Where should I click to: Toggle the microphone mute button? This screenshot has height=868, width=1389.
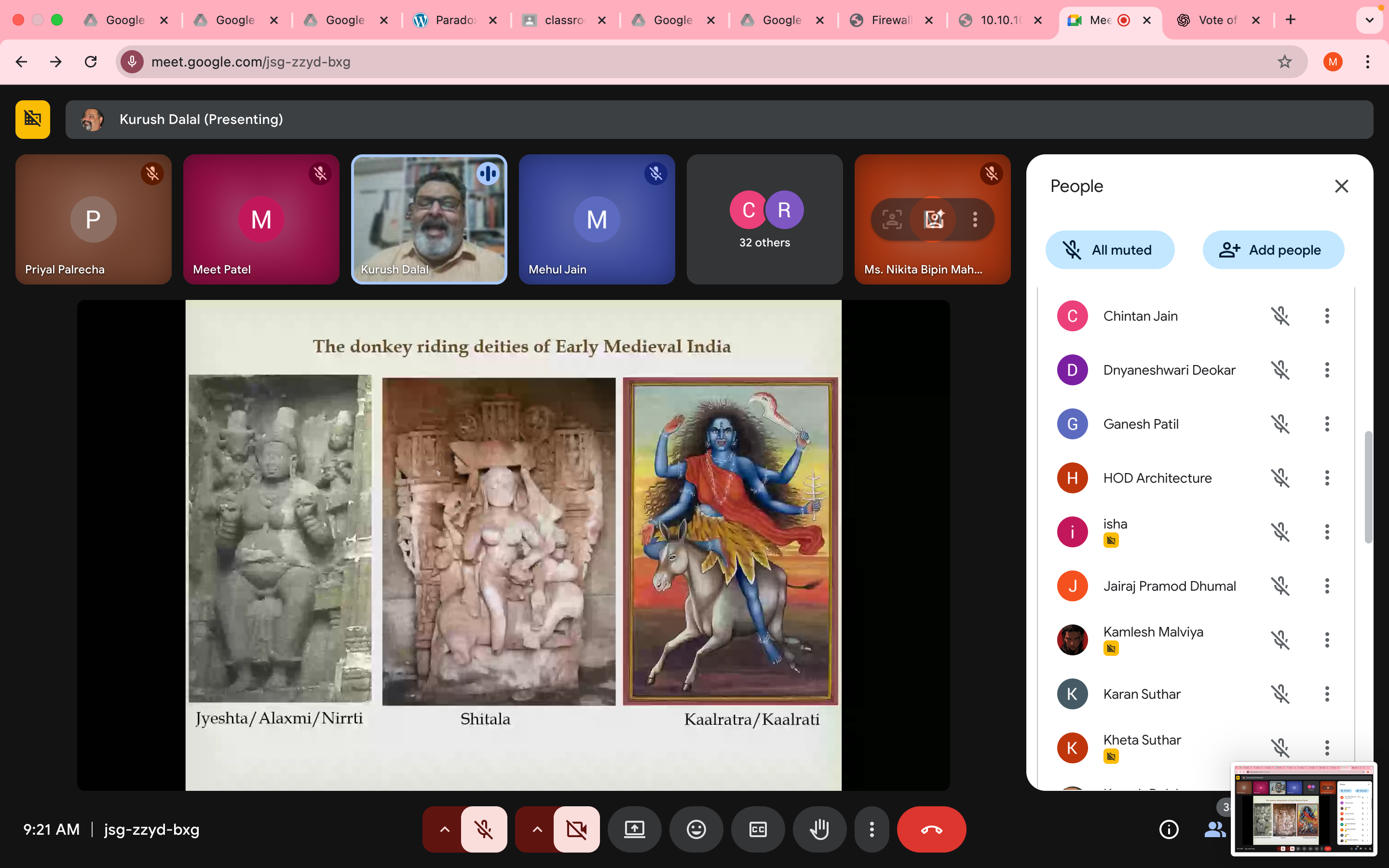click(484, 829)
